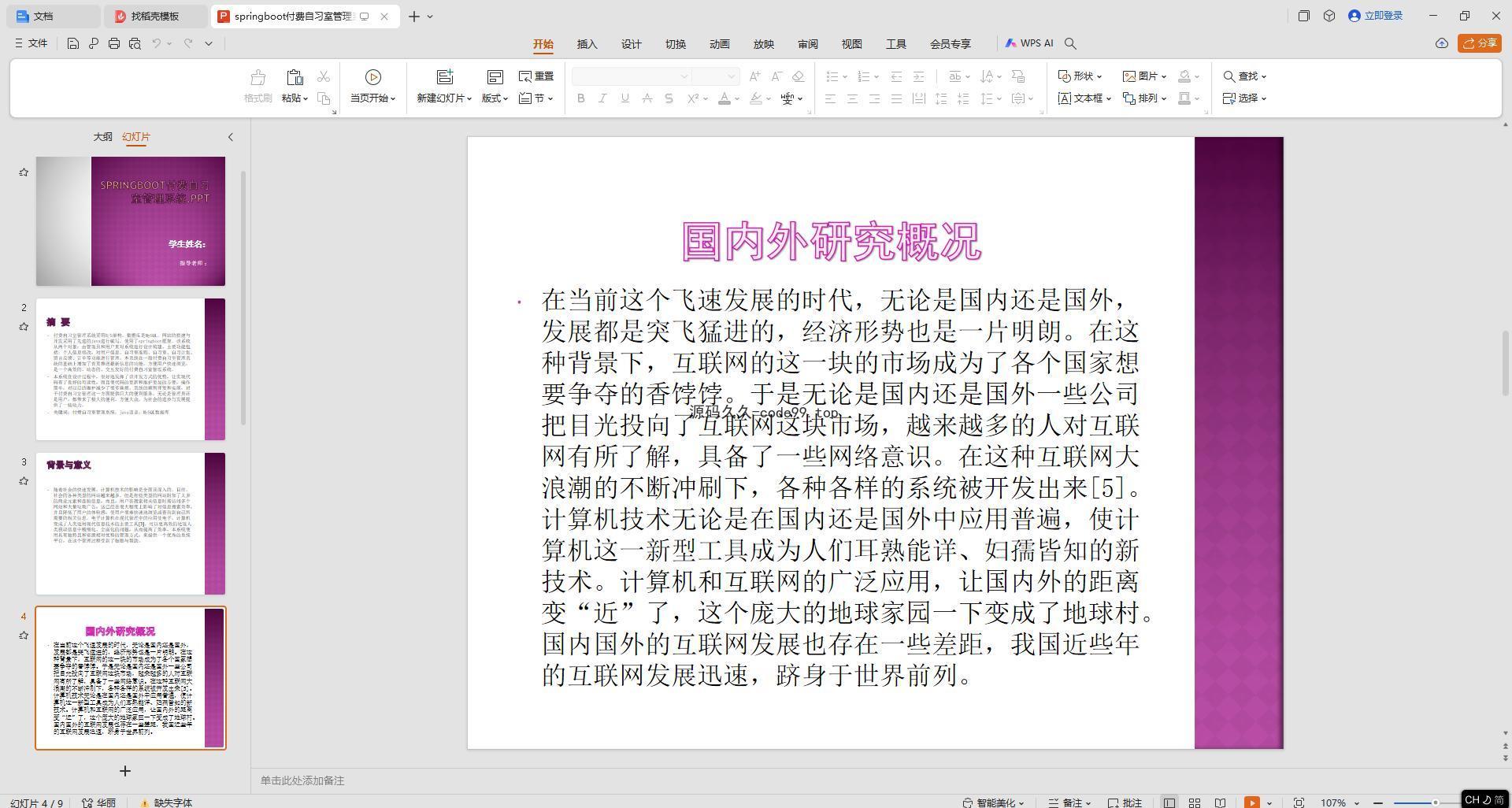Click the login link
The image size is (1512, 808).
click(1376, 16)
